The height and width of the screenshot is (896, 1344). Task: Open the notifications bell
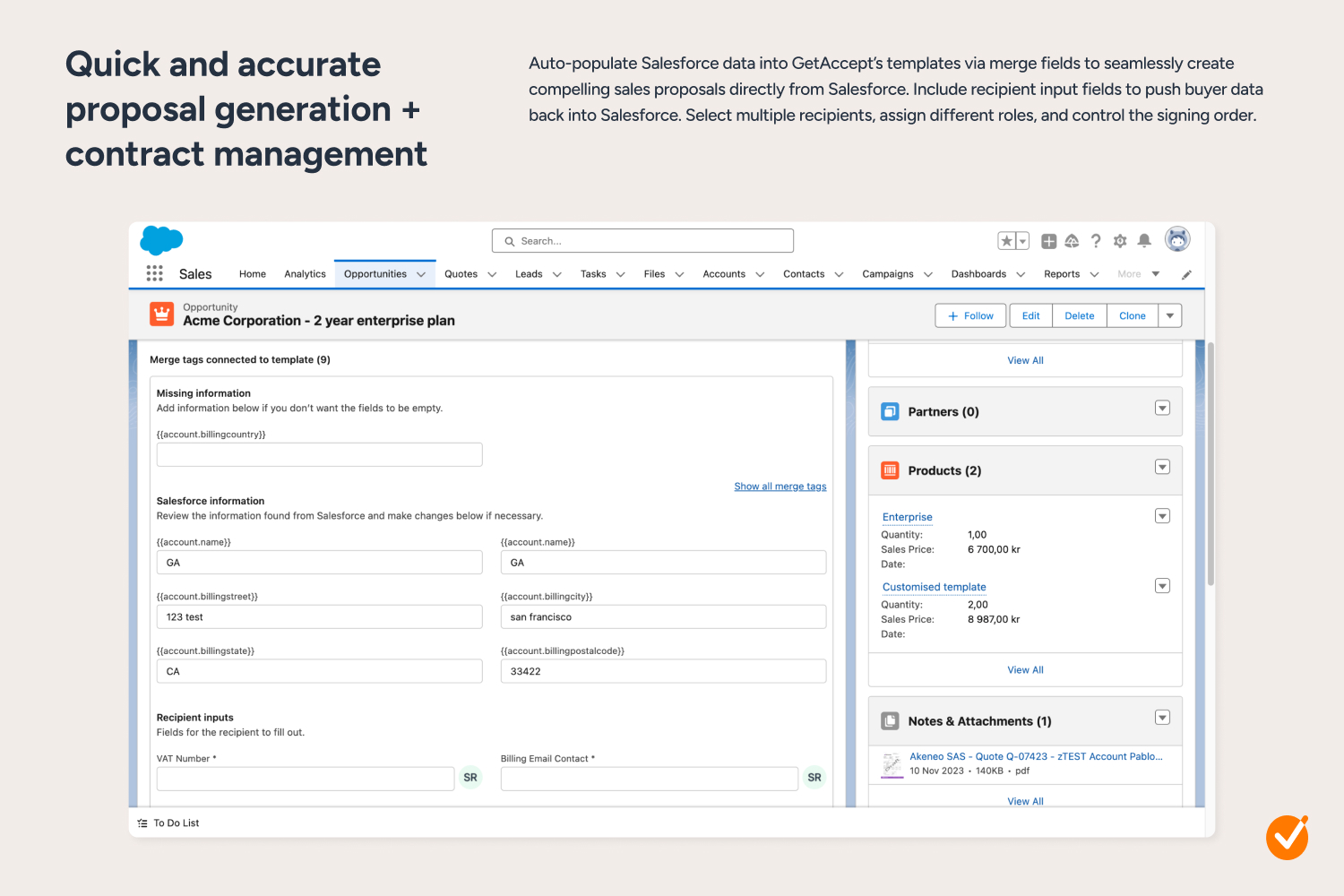point(1144,241)
